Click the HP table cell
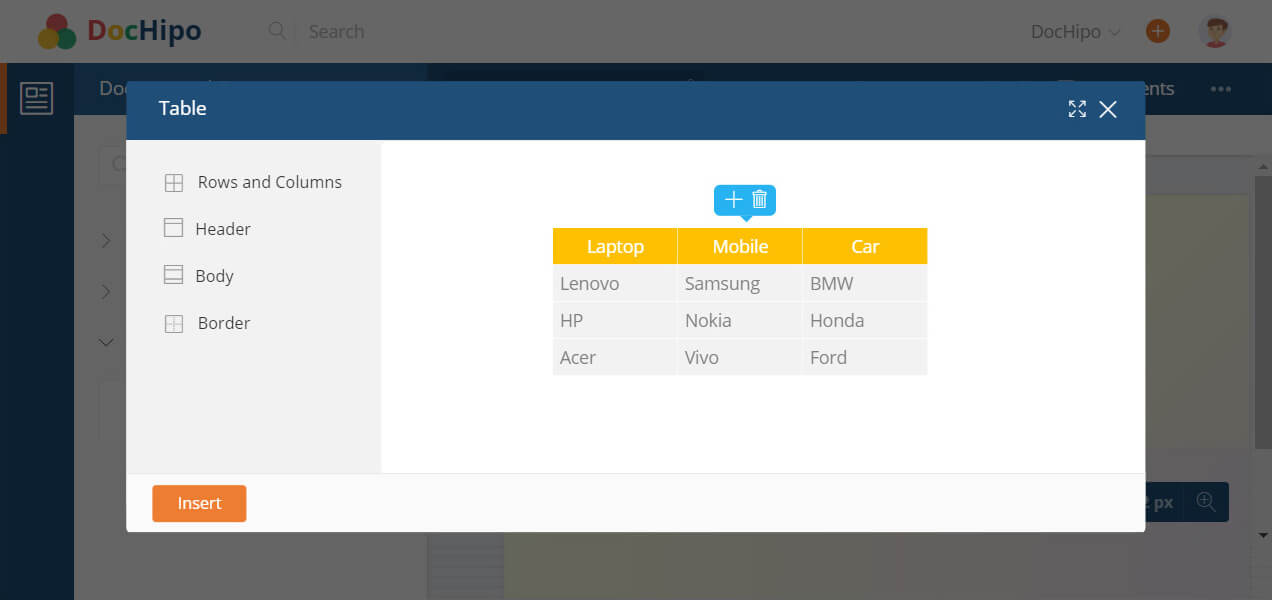 pos(615,320)
